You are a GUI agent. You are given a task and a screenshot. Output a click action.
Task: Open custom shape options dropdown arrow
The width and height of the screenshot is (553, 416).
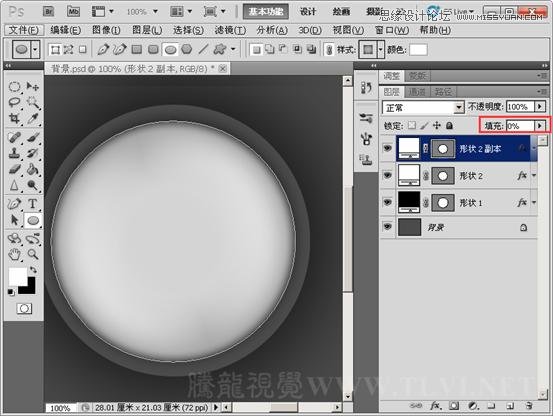click(233, 49)
